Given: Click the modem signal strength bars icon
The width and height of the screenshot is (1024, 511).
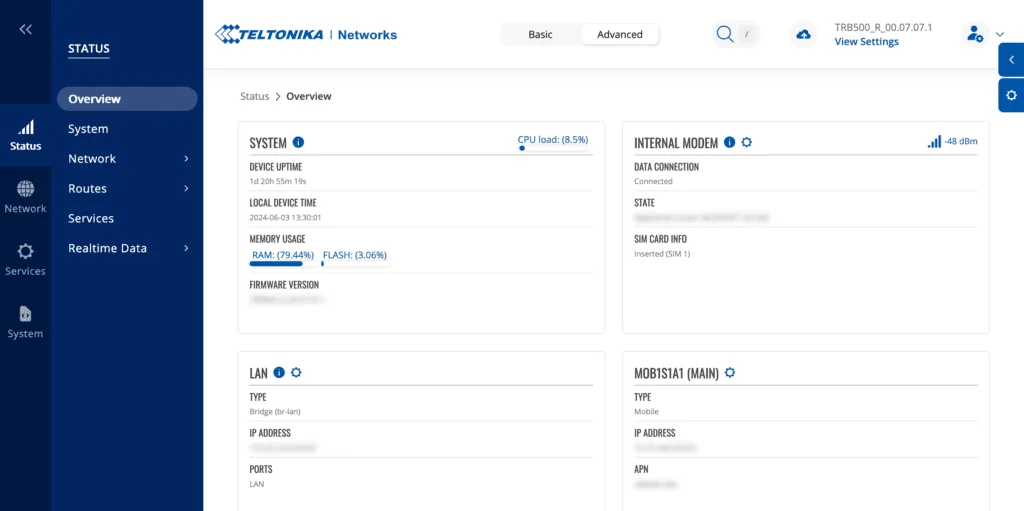Looking at the screenshot, I should [935, 141].
